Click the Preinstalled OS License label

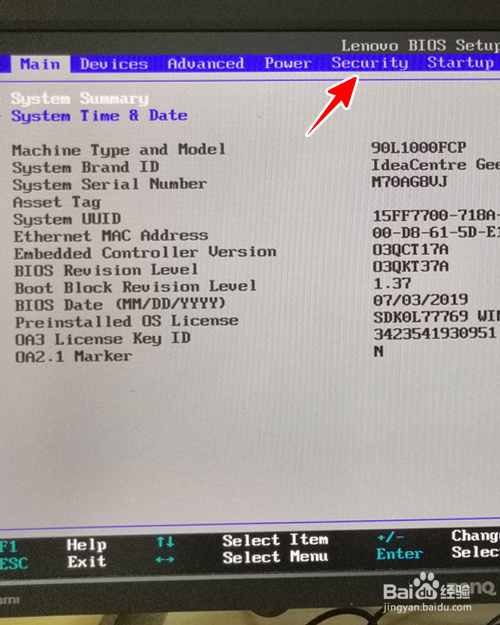click(127, 322)
